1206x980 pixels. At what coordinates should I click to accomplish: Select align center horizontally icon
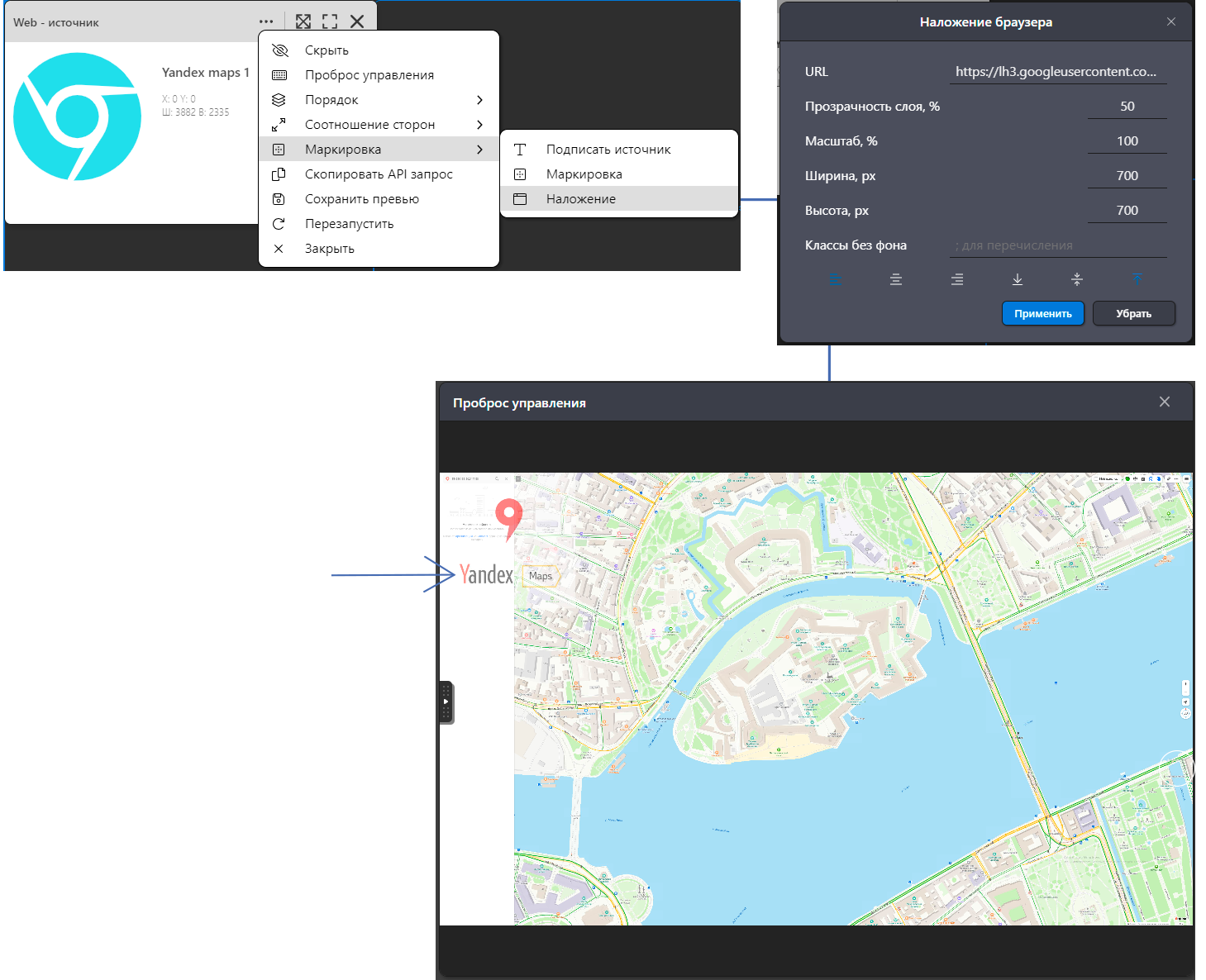[x=896, y=279]
